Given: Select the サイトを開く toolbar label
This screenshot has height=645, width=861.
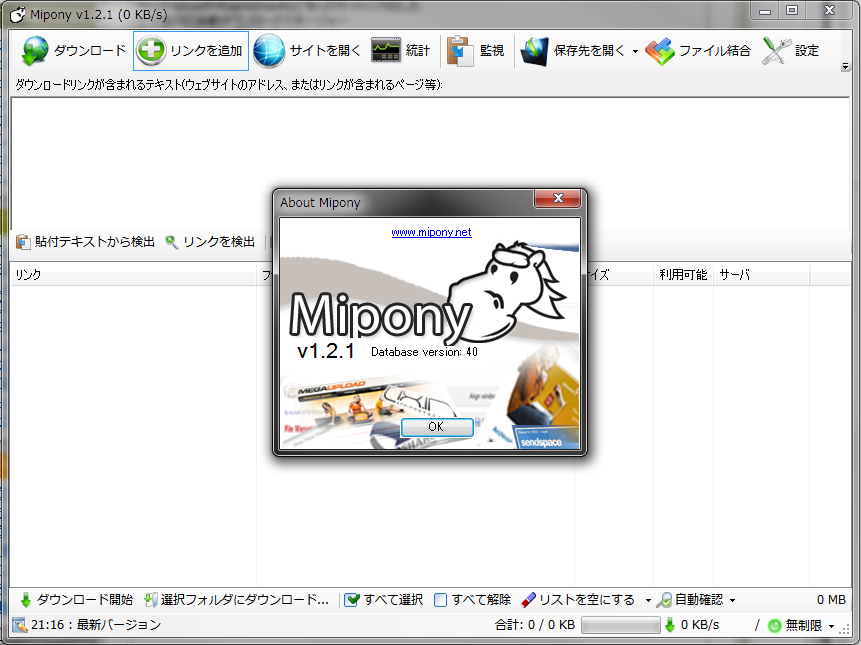Looking at the screenshot, I should point(325,51).
